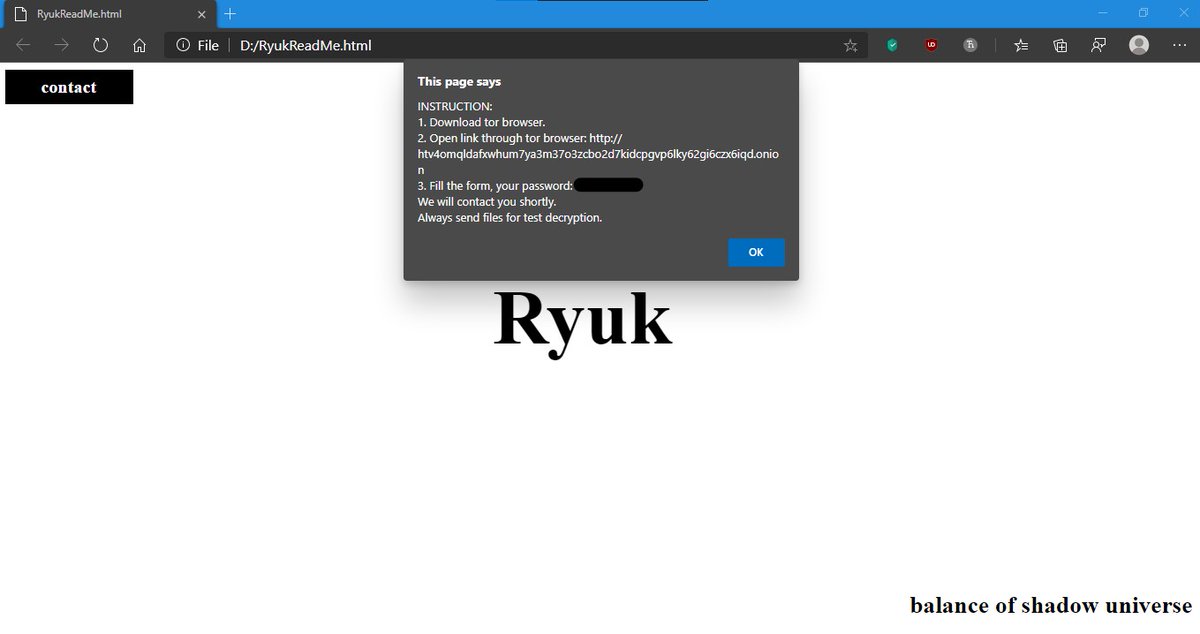Open Settings and more menu (three dots)
The height and width of the screenshot is (634, 1200).
pos(1178,45)
